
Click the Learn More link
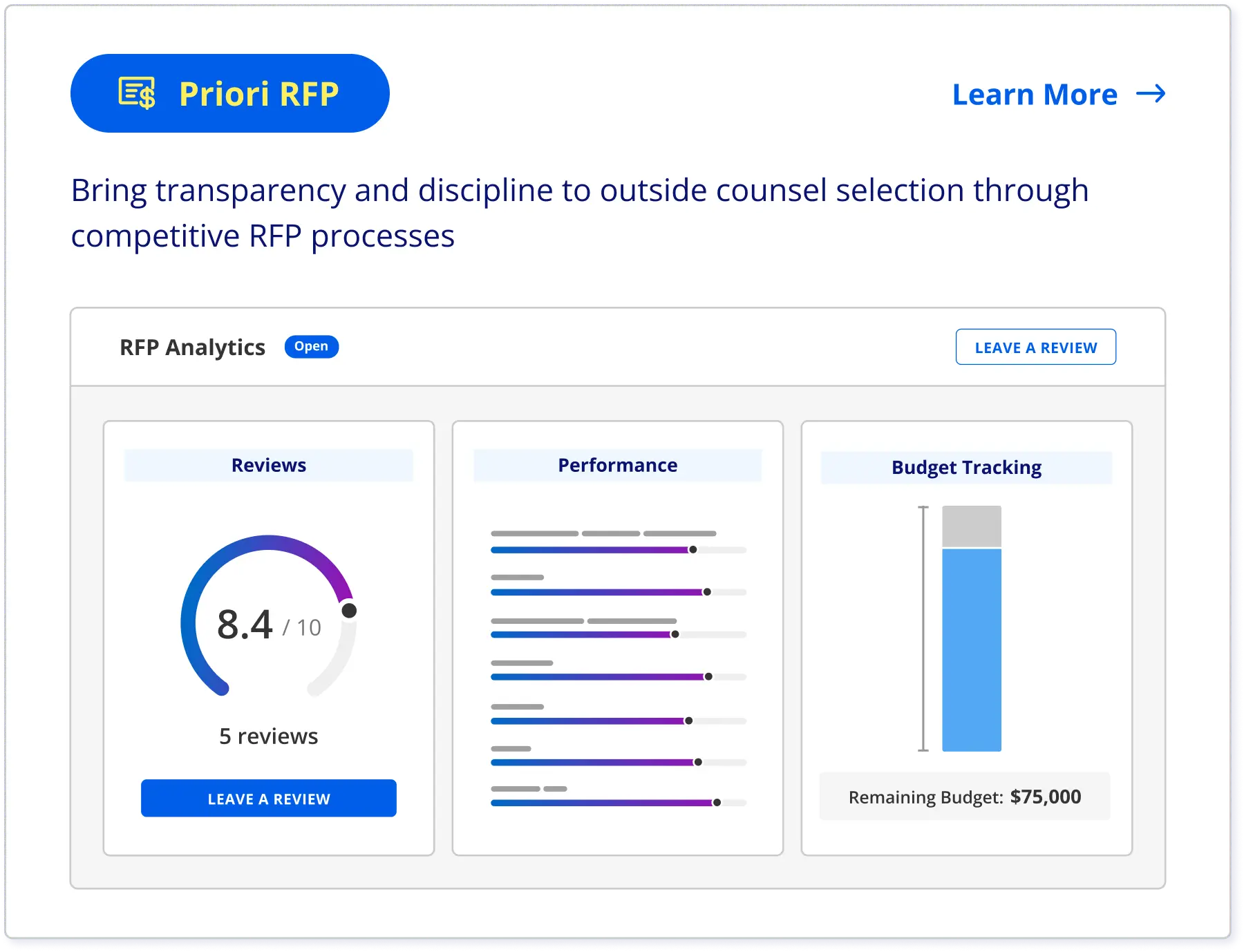1033,95
